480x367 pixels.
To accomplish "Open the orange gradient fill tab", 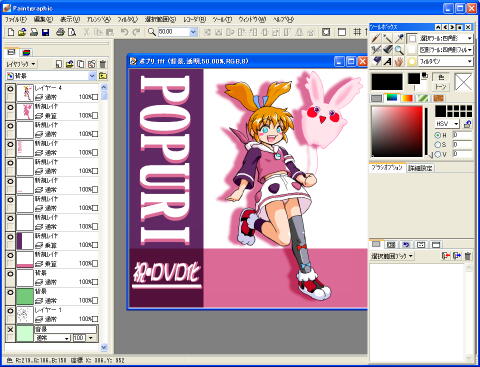I will click(x=406, y=98).
